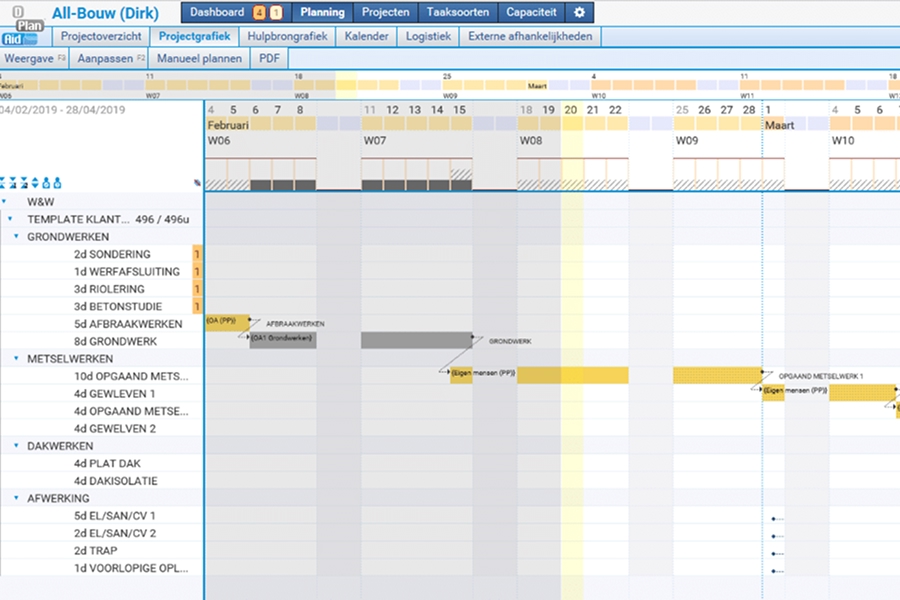Open the Capaciteit menu

click(532, 13)
